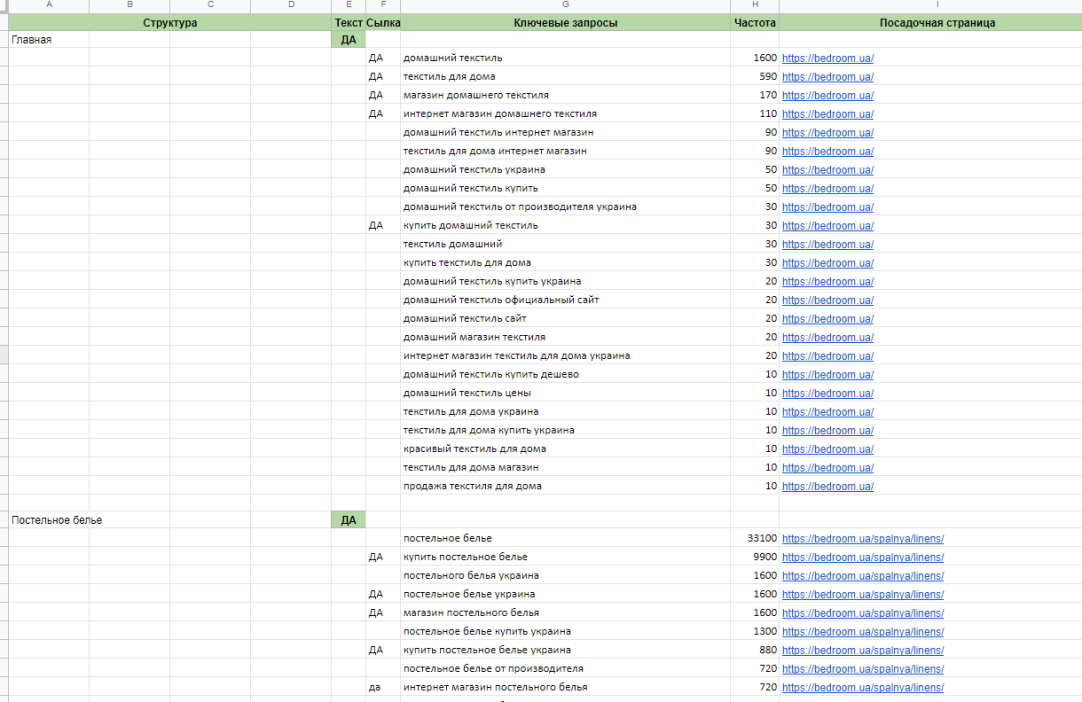Select frequency cell 880

click(755, 650)
